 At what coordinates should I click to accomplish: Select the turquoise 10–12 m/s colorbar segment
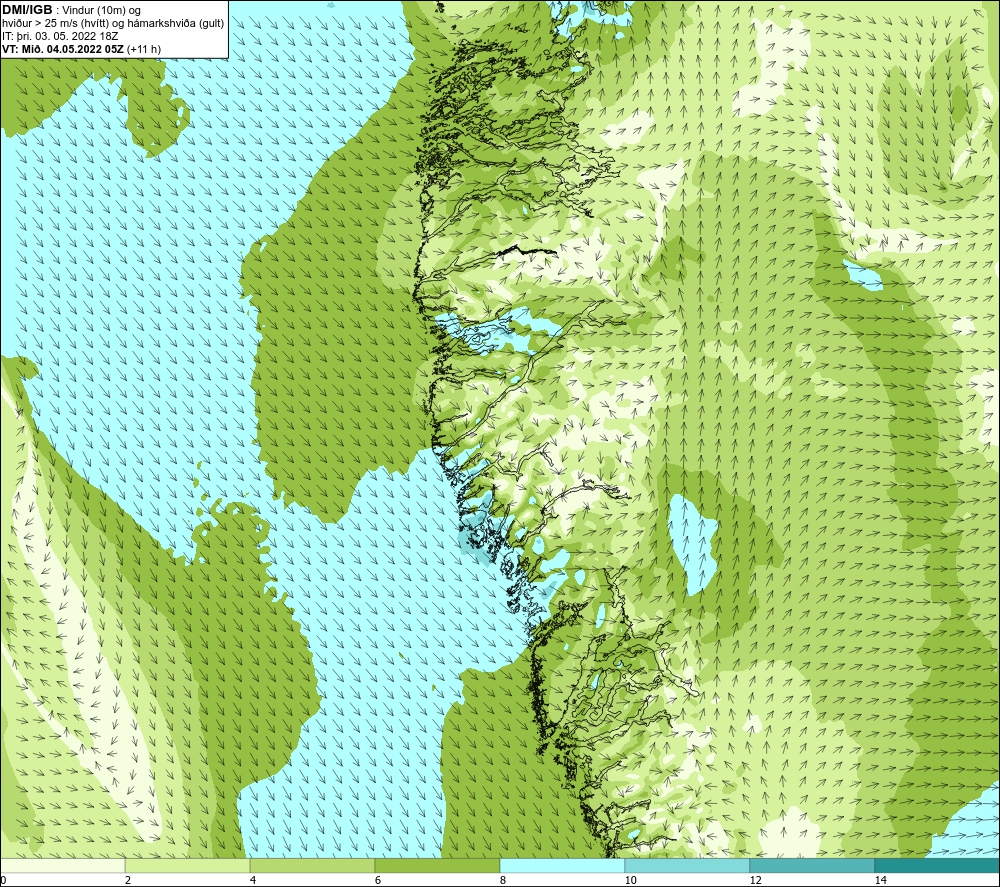point(687,865)
